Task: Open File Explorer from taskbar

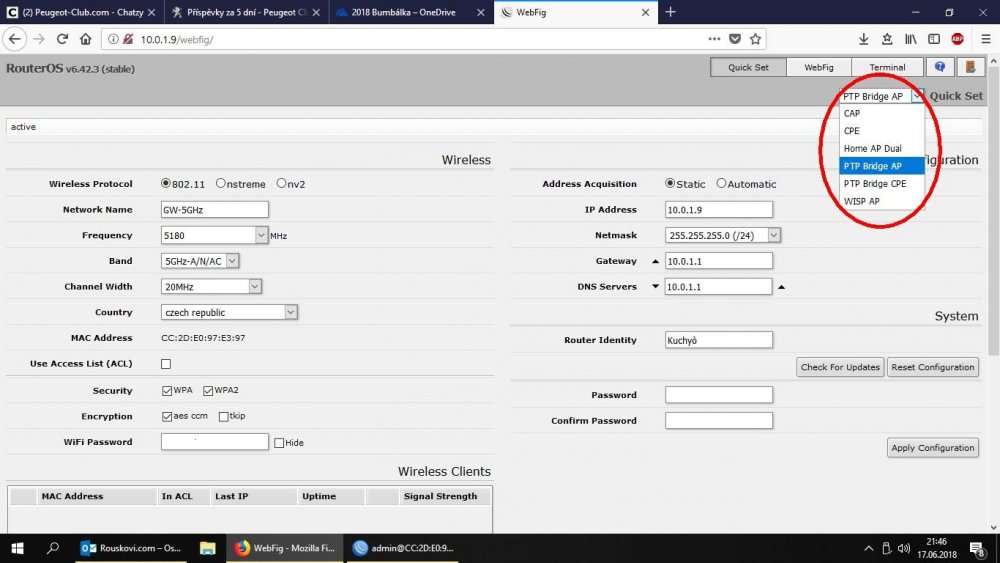Action: [x=207, y=548]
